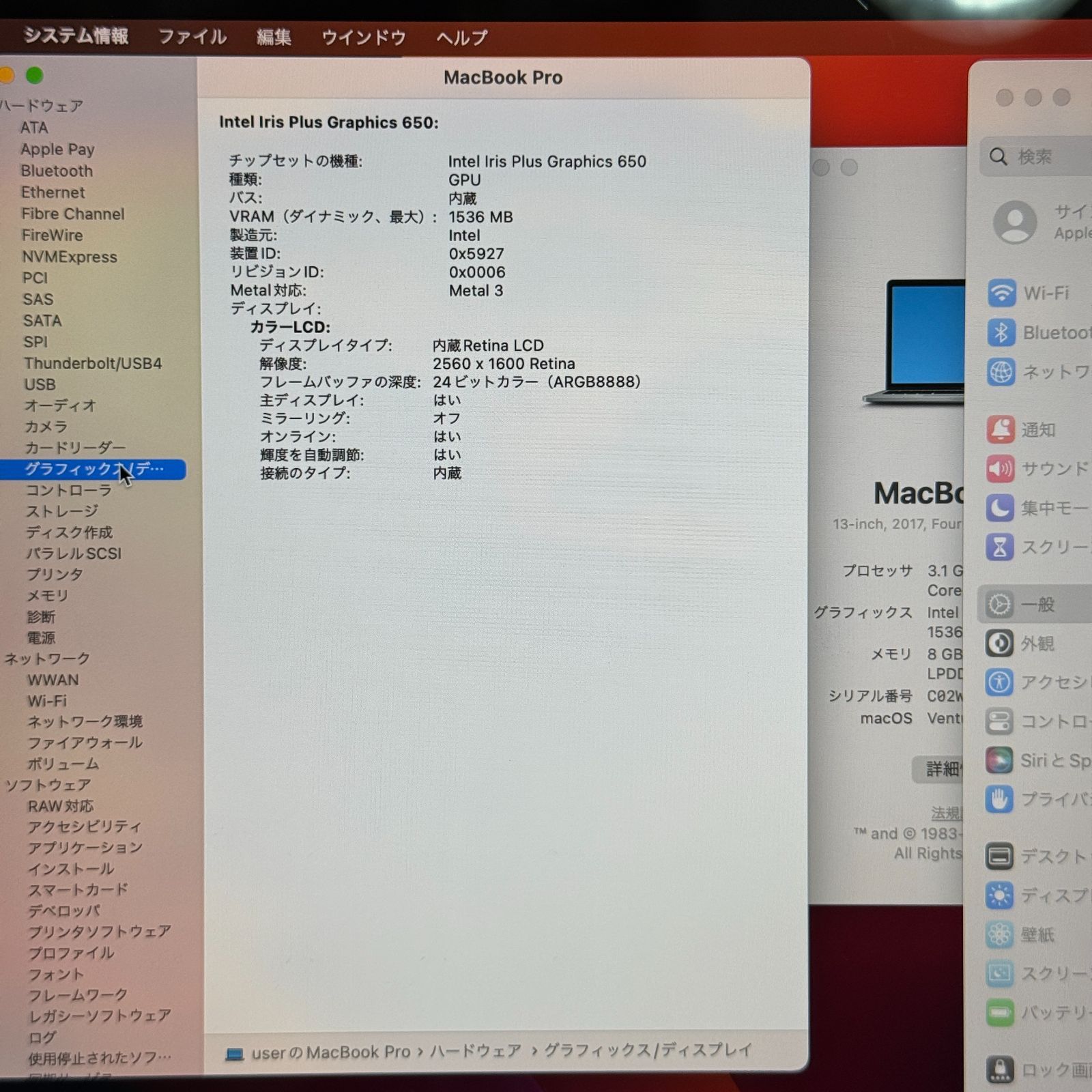Select メモリ in the sidebar
The width and height of the screenshot is (1092, 1092).
tap(48, 596)
